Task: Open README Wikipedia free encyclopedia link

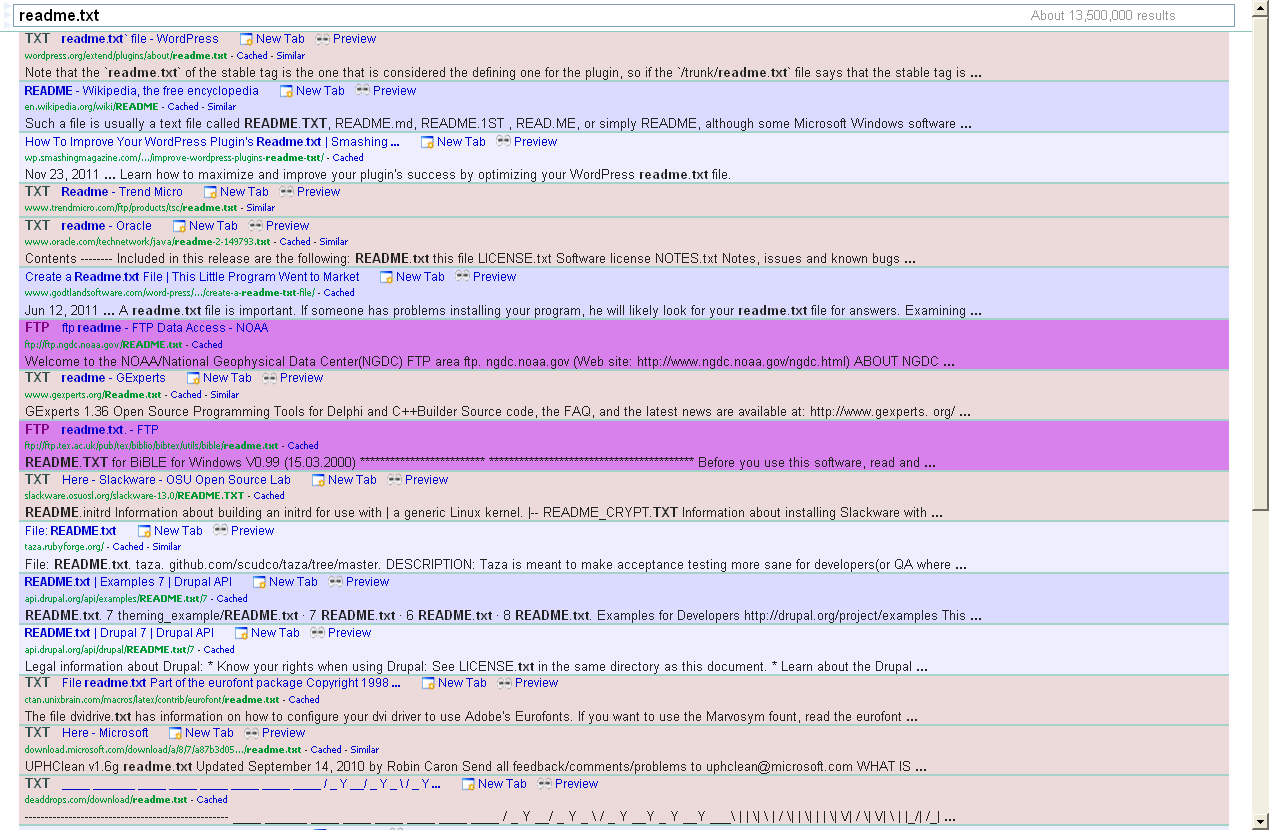Action: tap(141, 91)
